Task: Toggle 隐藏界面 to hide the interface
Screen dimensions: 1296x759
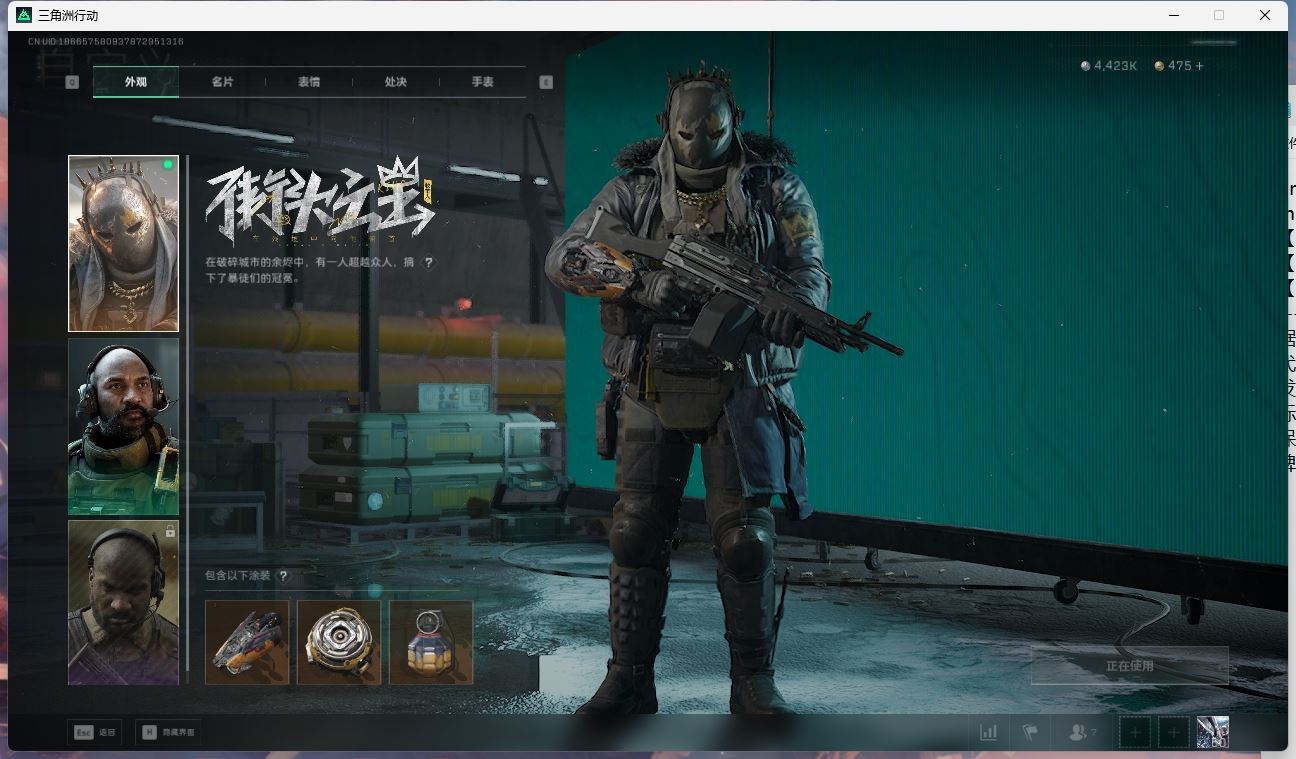Action: (167, 733)
